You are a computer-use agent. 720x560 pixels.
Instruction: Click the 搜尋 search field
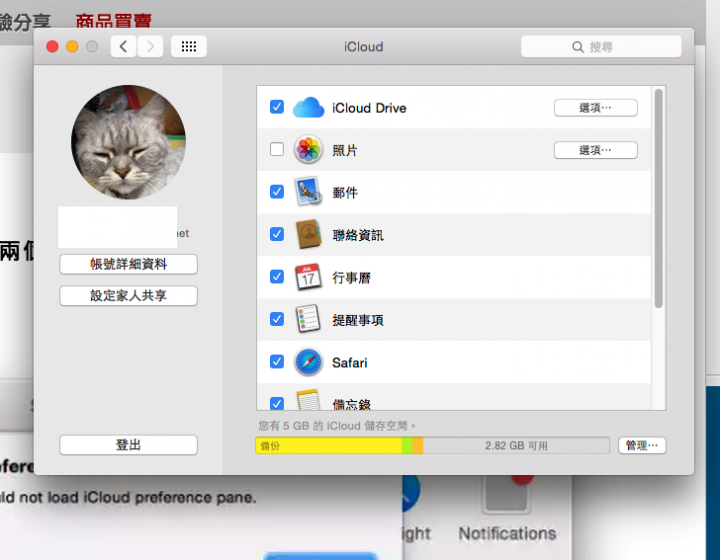[x=601, y=47]
